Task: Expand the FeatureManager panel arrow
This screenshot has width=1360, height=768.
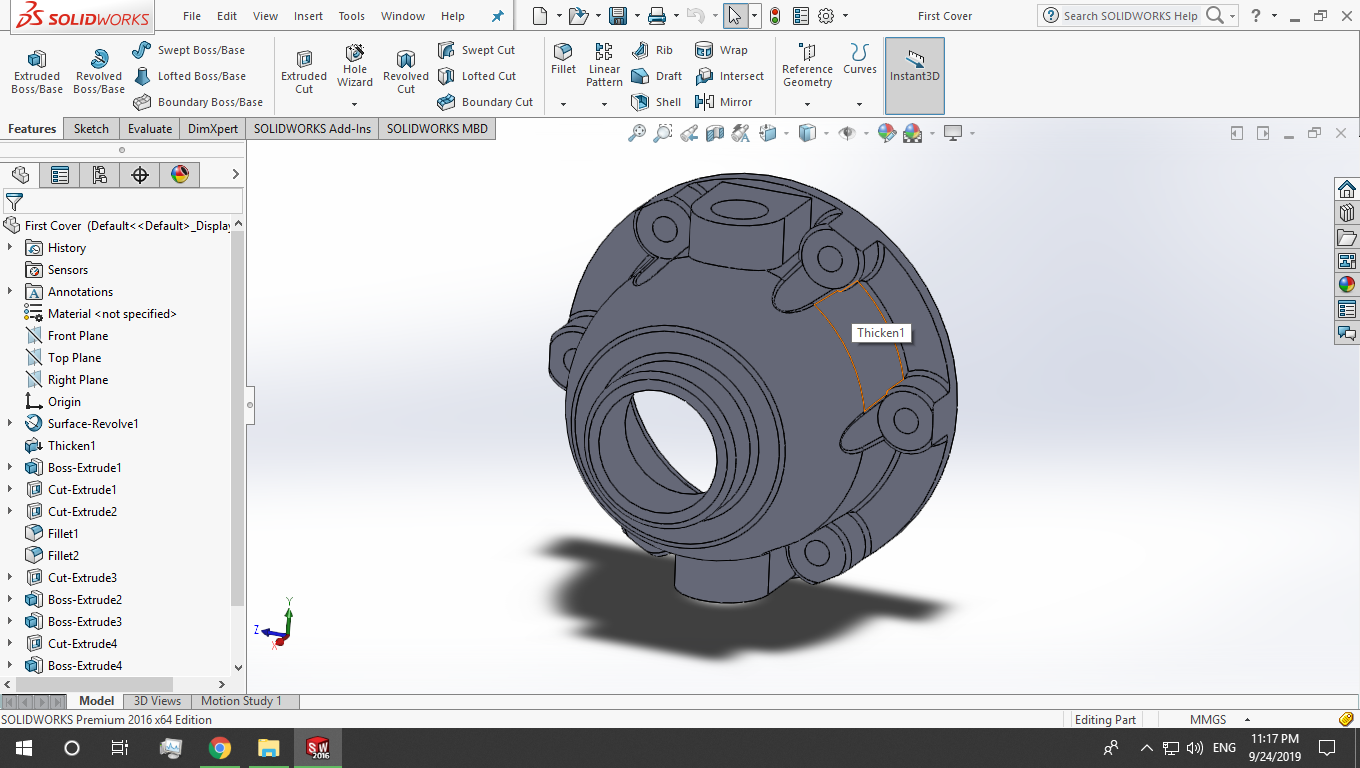Action: (x=236, y=175)
